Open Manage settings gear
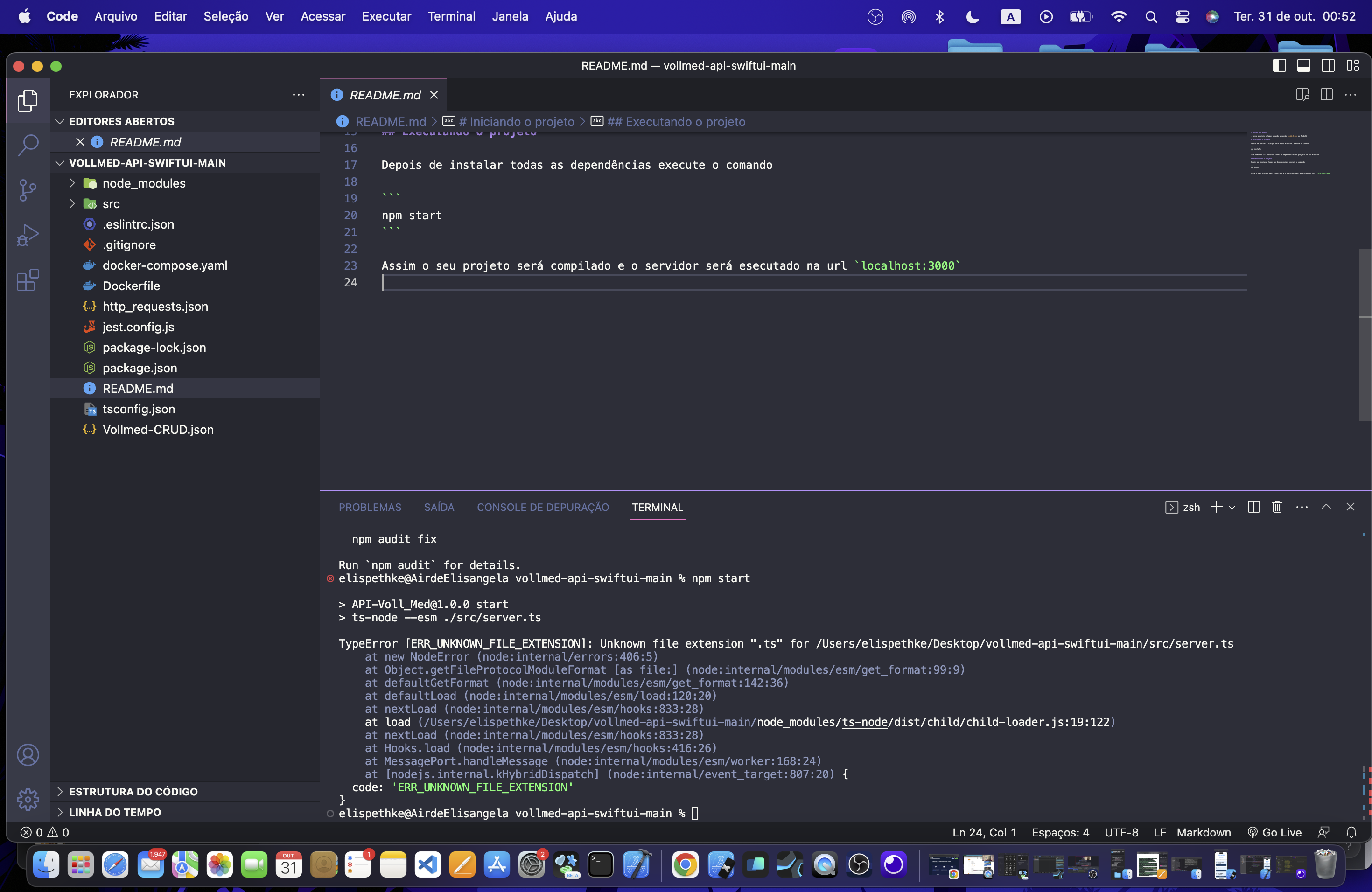The width and height of the screenshot is (1372, 892). [x=28, y=799]
